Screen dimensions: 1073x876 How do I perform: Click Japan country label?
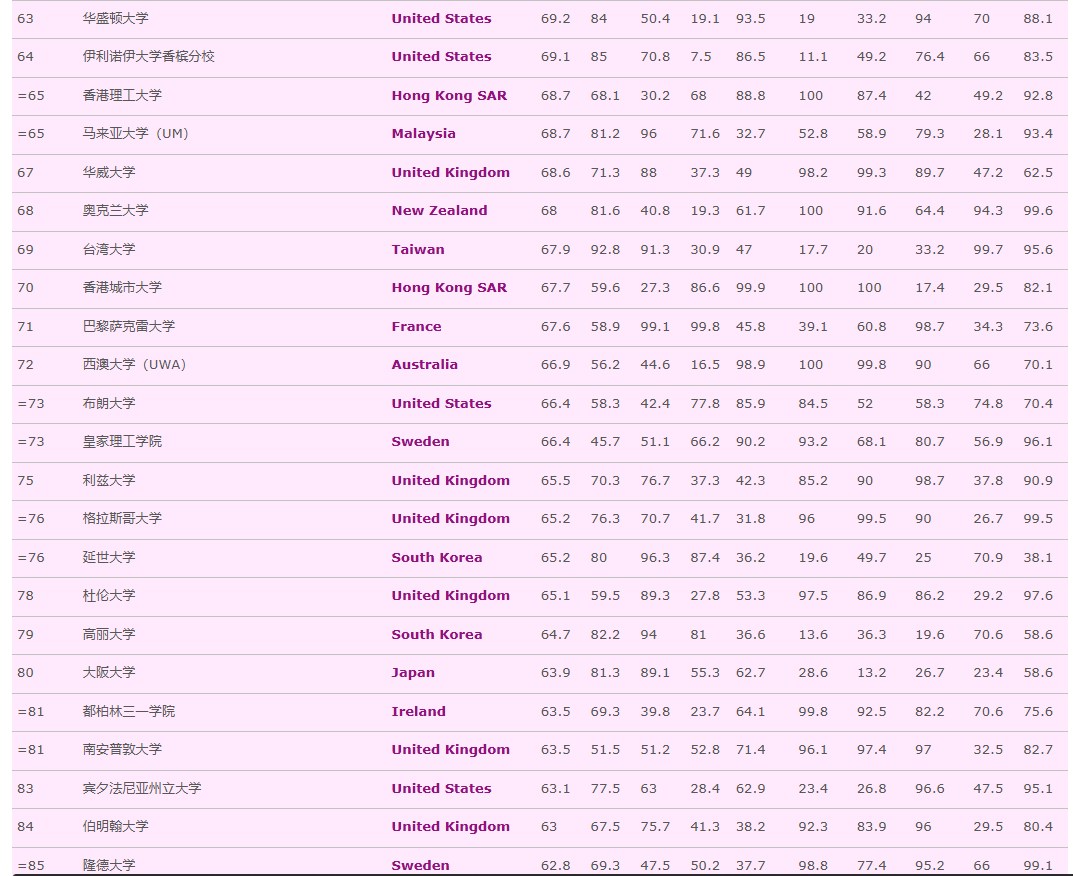pyautogui.click(x=413, y=673)
